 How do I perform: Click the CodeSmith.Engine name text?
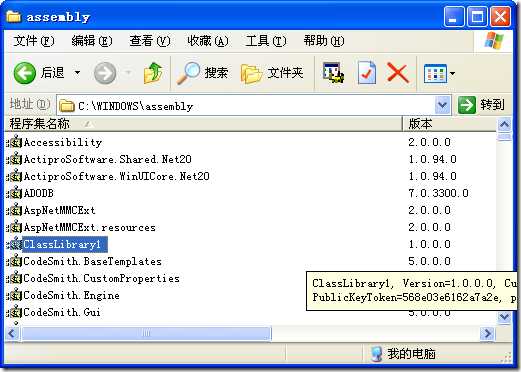tap(71, 295)
